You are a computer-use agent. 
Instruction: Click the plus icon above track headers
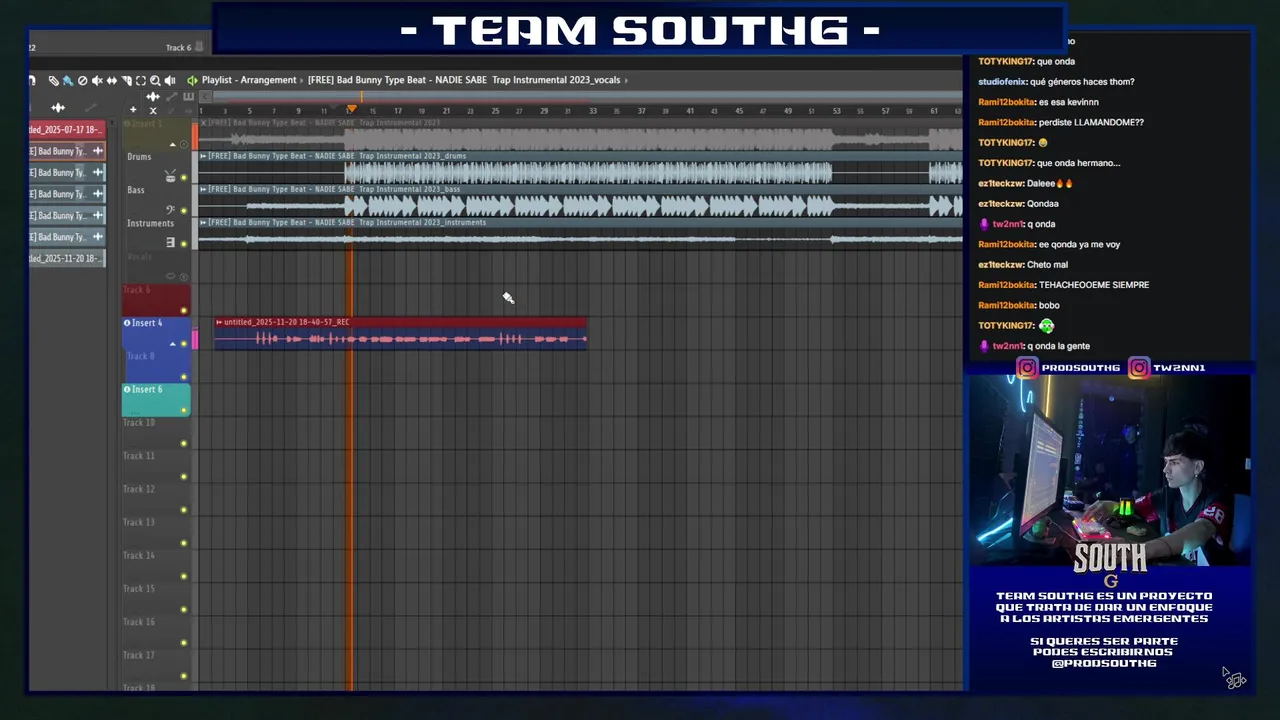tap(133, 109)
